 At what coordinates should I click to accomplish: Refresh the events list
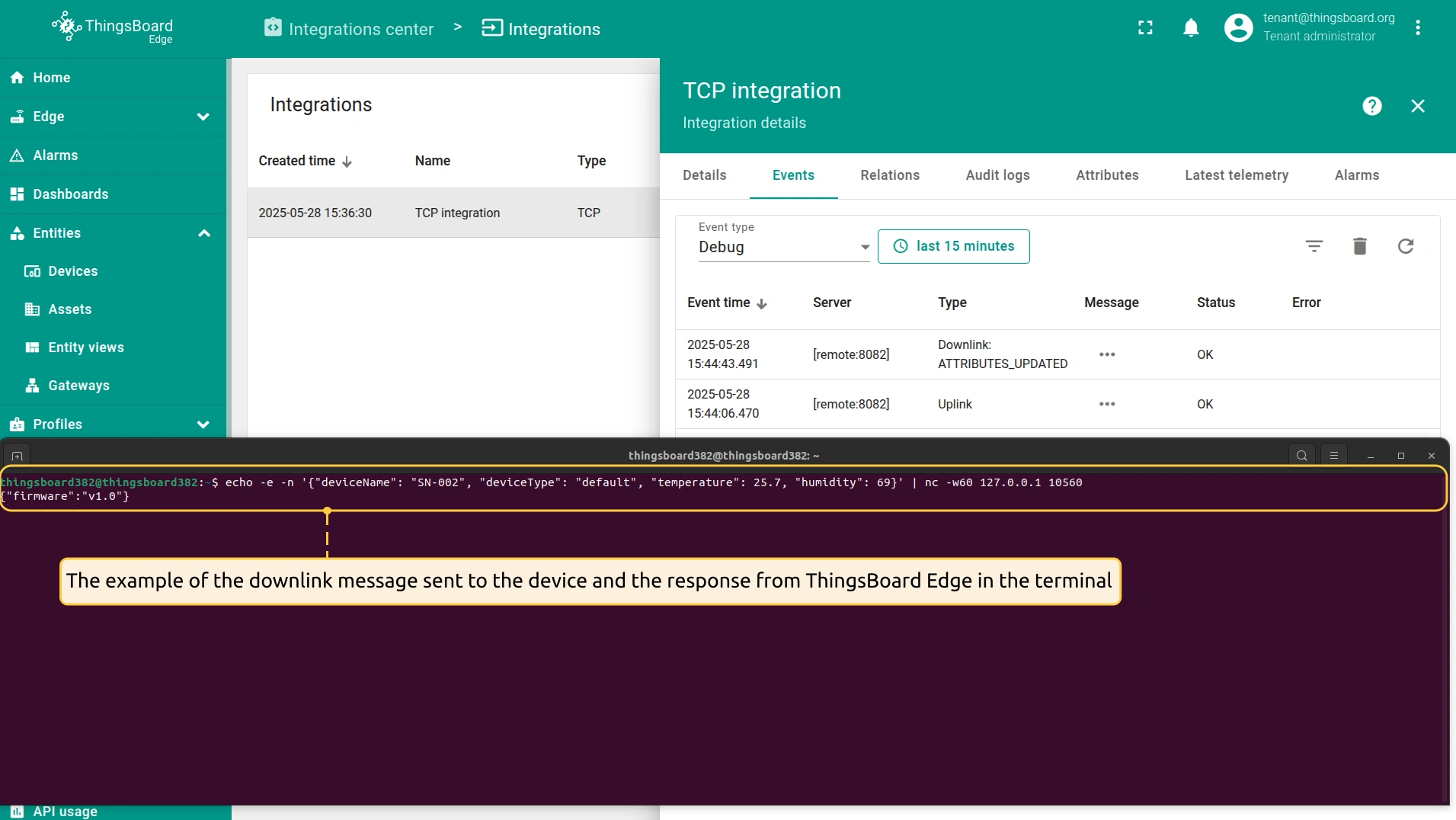click(1405, 246)
